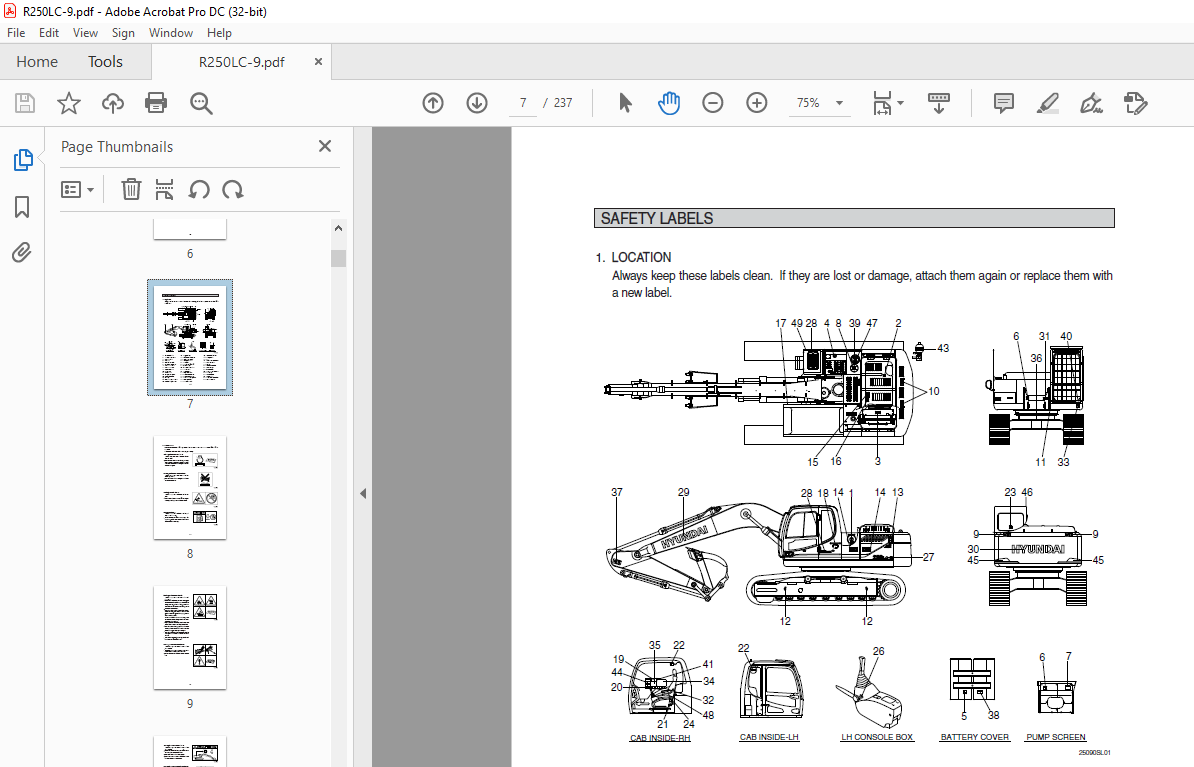Rotate page counterclockwise
This screenshot has width=1194, height=767.
click(200, 189)
